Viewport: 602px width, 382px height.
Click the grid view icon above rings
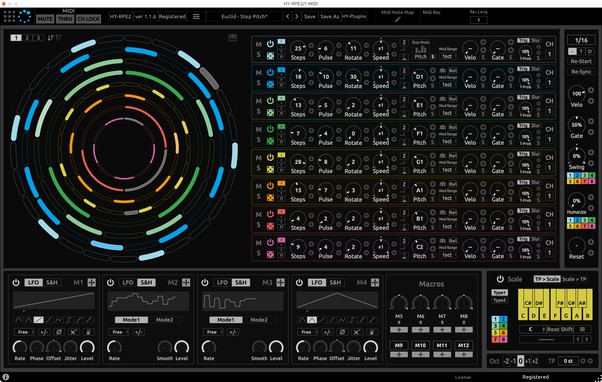click(232, 37)
